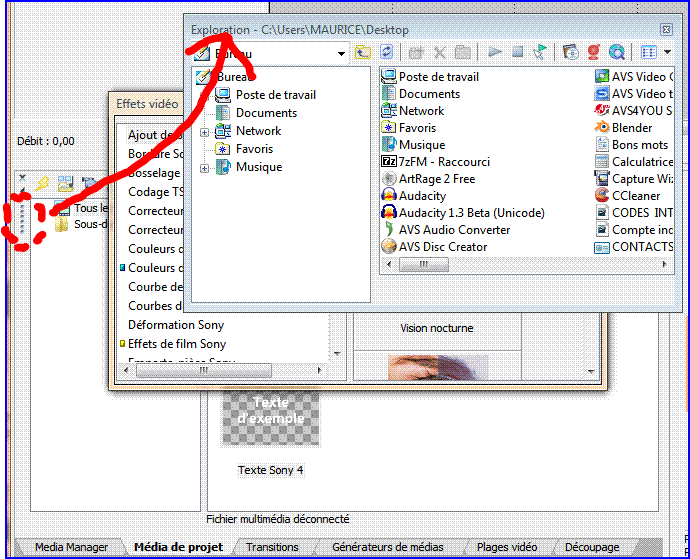Switch to Découpage tab

592,547
